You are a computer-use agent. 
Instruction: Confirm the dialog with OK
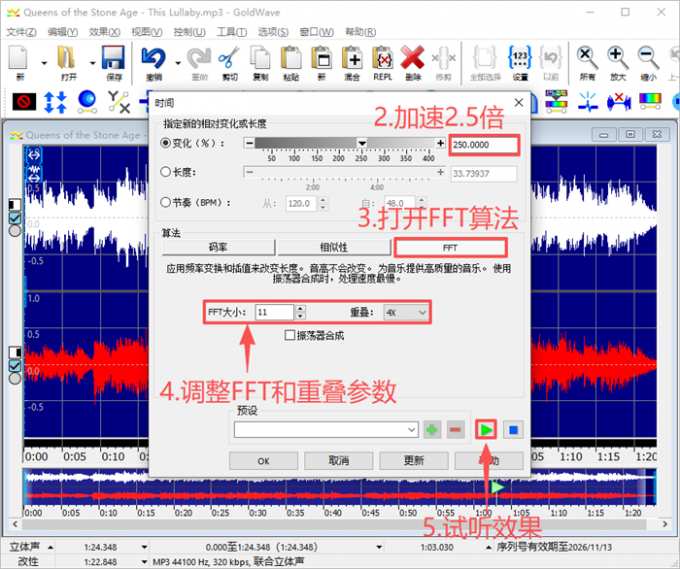[263, 461]
